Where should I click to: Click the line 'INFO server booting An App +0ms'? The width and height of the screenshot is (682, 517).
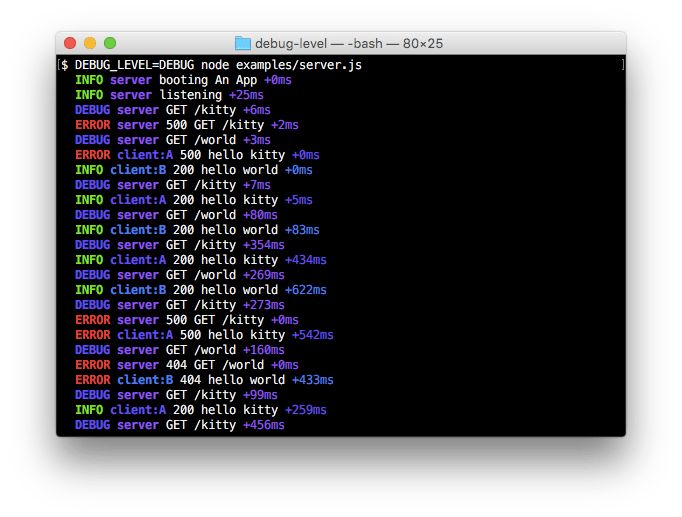(x=183, y=80)
